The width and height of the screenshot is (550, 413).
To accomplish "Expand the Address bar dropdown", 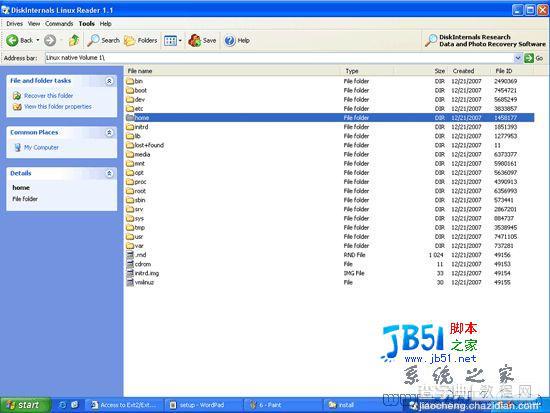I will (x=518, y=58).
